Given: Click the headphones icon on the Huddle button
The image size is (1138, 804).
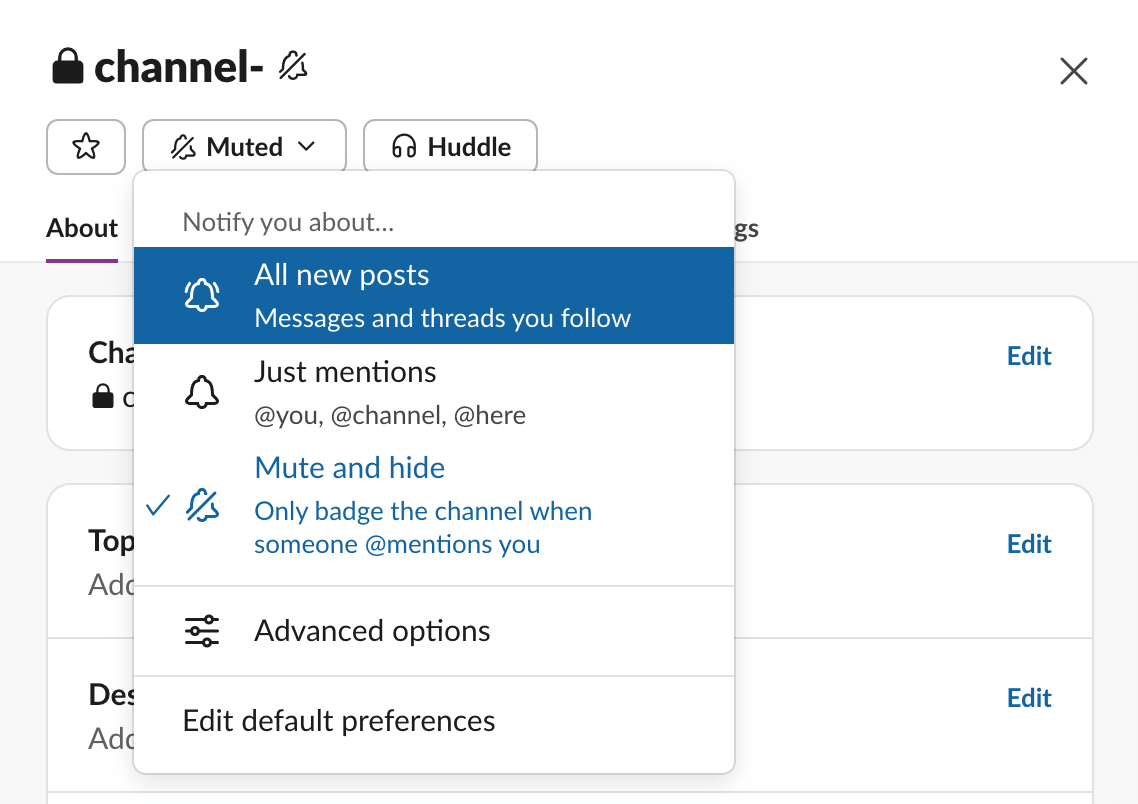Looking at the screenshot, I should point(404,145).
